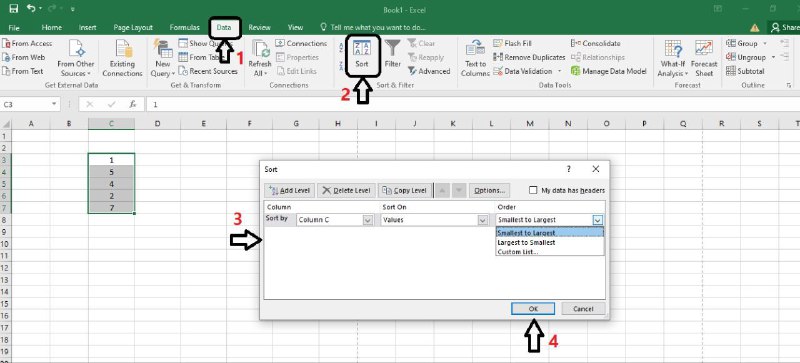The height and width of the screenshot is (363, 800).
Task: Click the Tell me what you want to do box
Action: [372, 28]
